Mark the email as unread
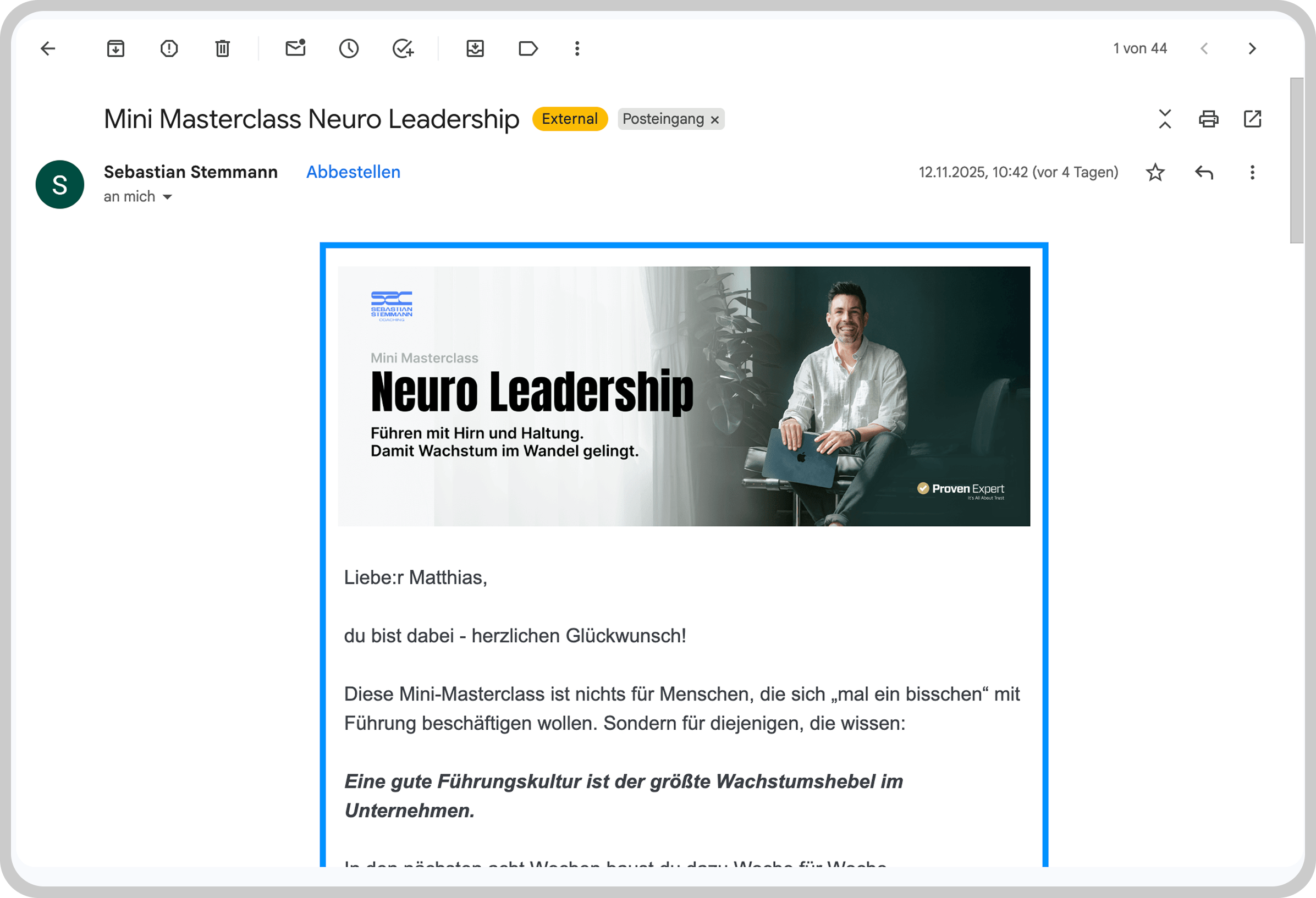The width and height of the screenshot is (1316, 898). pos(295,49)
